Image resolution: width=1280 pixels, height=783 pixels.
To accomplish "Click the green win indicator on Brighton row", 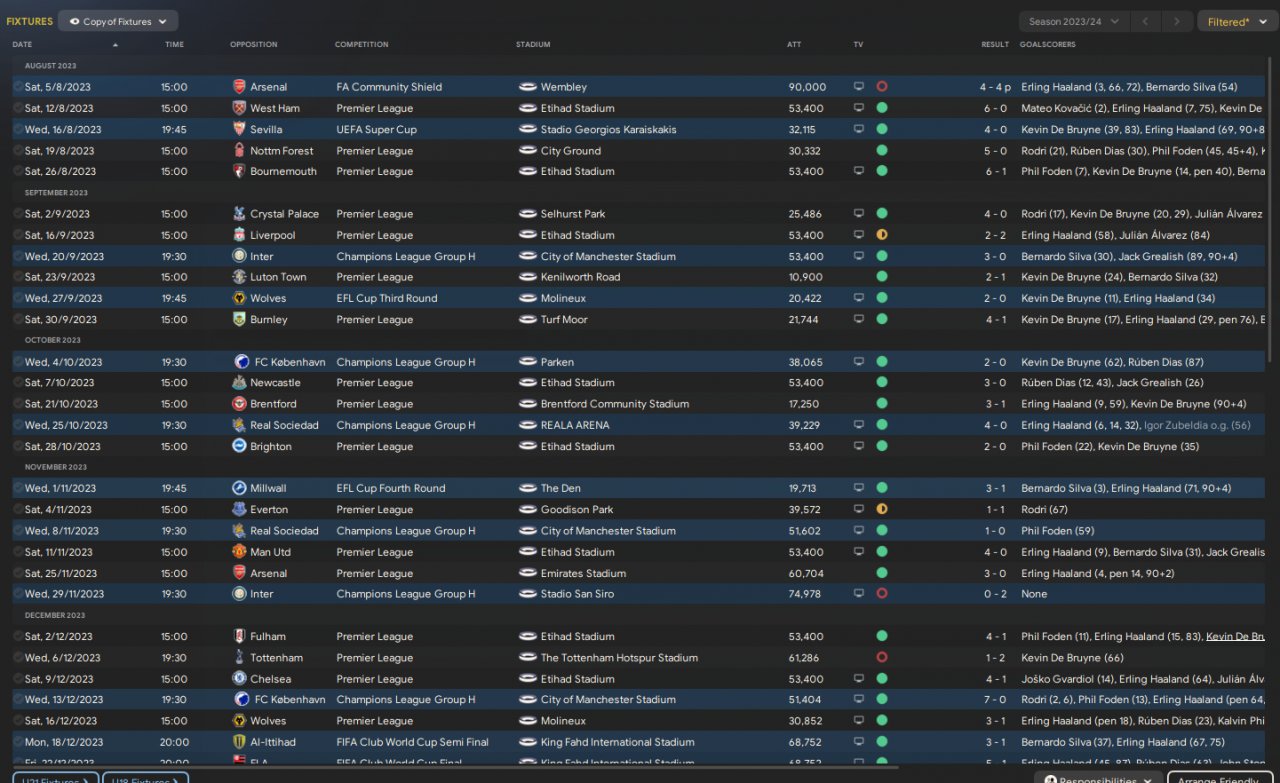I will click(x=882, y=446).
